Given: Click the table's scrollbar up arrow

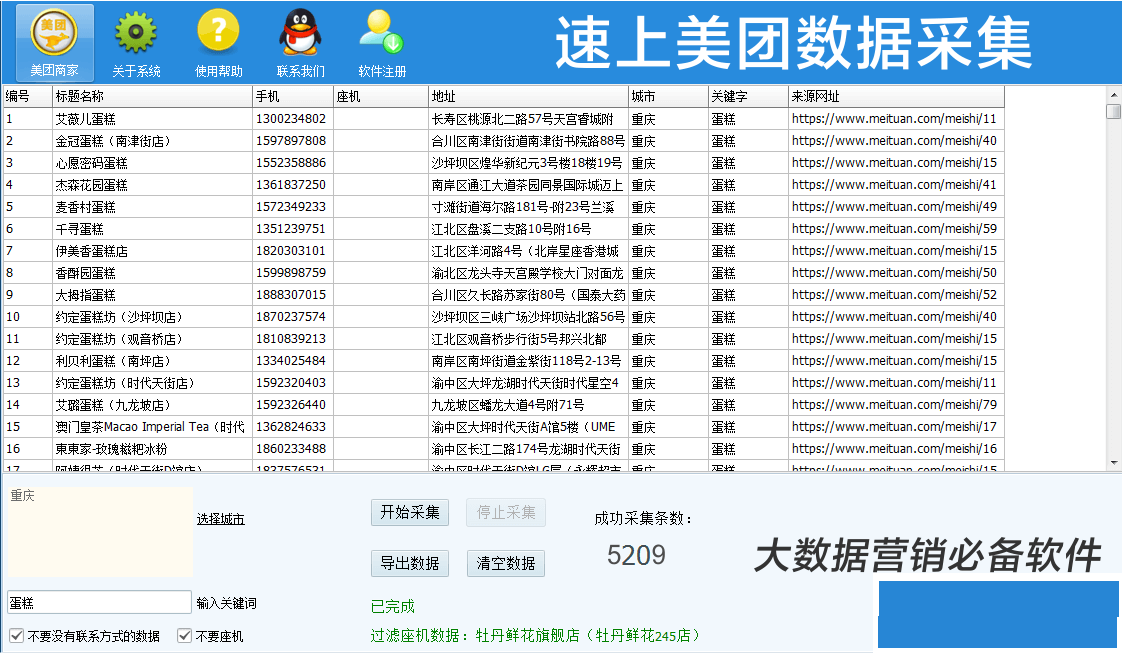Looking at the screenshot, I should click(1114, 95).
